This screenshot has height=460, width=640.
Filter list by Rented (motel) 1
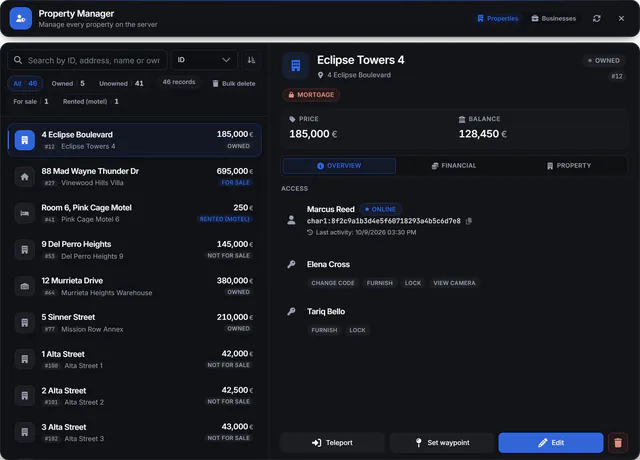[91, 102]
